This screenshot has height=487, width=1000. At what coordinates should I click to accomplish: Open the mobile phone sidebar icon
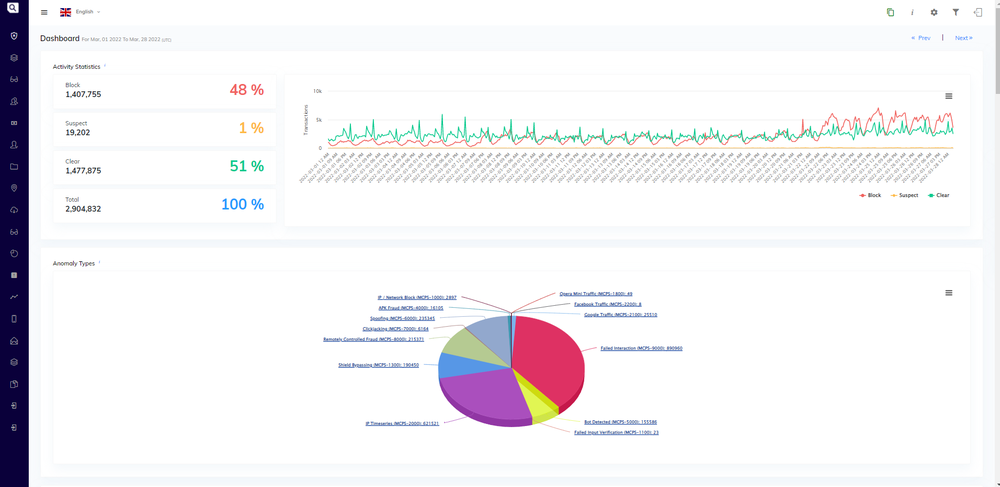[x=14, y=319]
